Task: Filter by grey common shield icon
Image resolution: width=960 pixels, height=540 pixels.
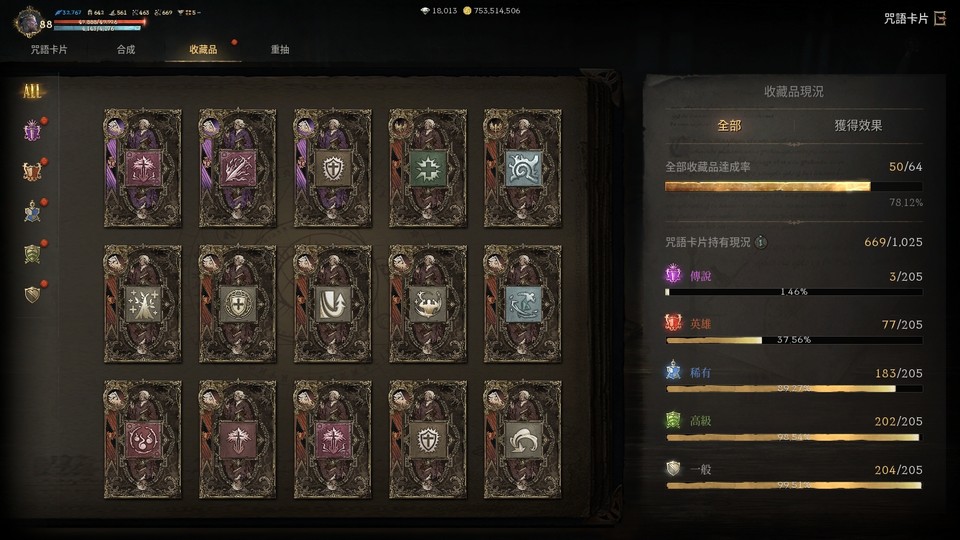Action: 32,294
